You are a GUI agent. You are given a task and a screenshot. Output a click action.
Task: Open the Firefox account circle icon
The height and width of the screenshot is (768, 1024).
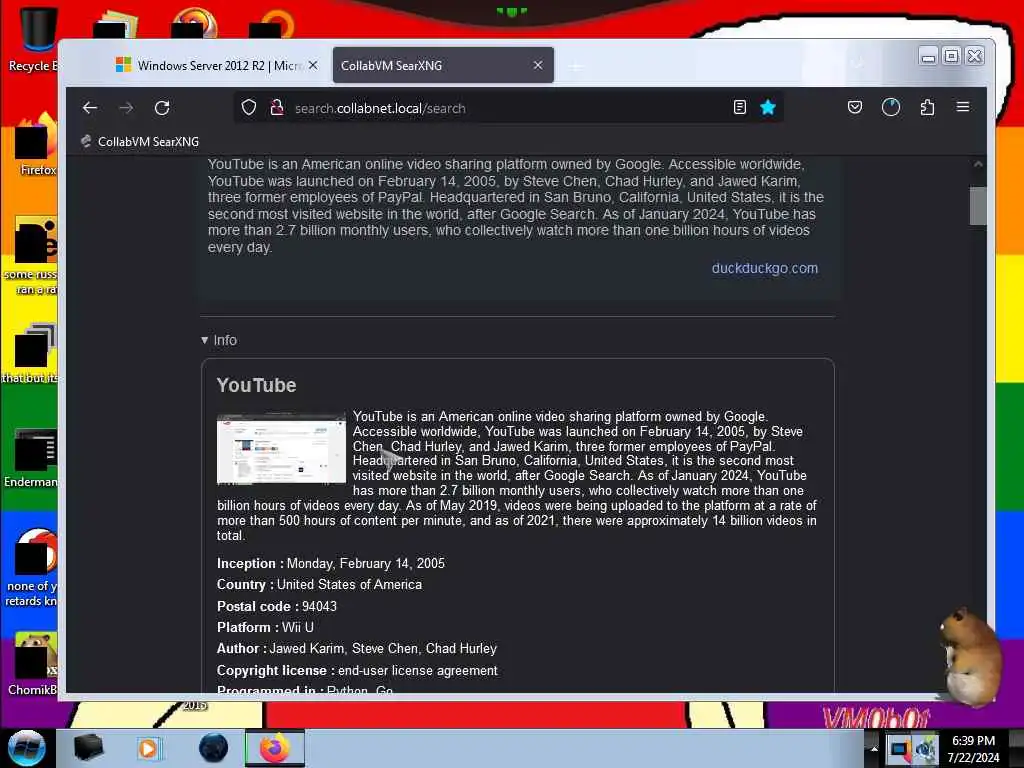pyautogui.click(x=891, y=107)
